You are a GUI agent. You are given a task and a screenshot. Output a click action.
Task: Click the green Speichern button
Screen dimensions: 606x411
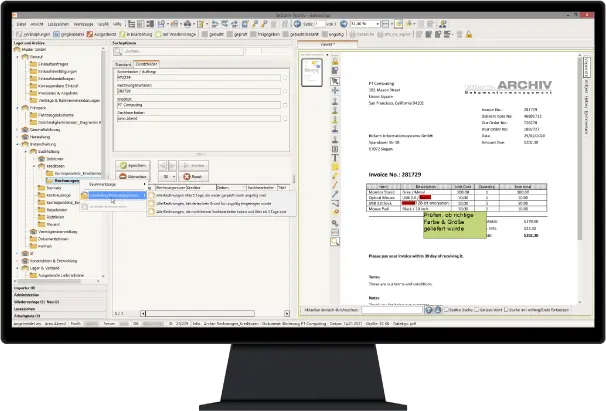click(x=133, y=165)
